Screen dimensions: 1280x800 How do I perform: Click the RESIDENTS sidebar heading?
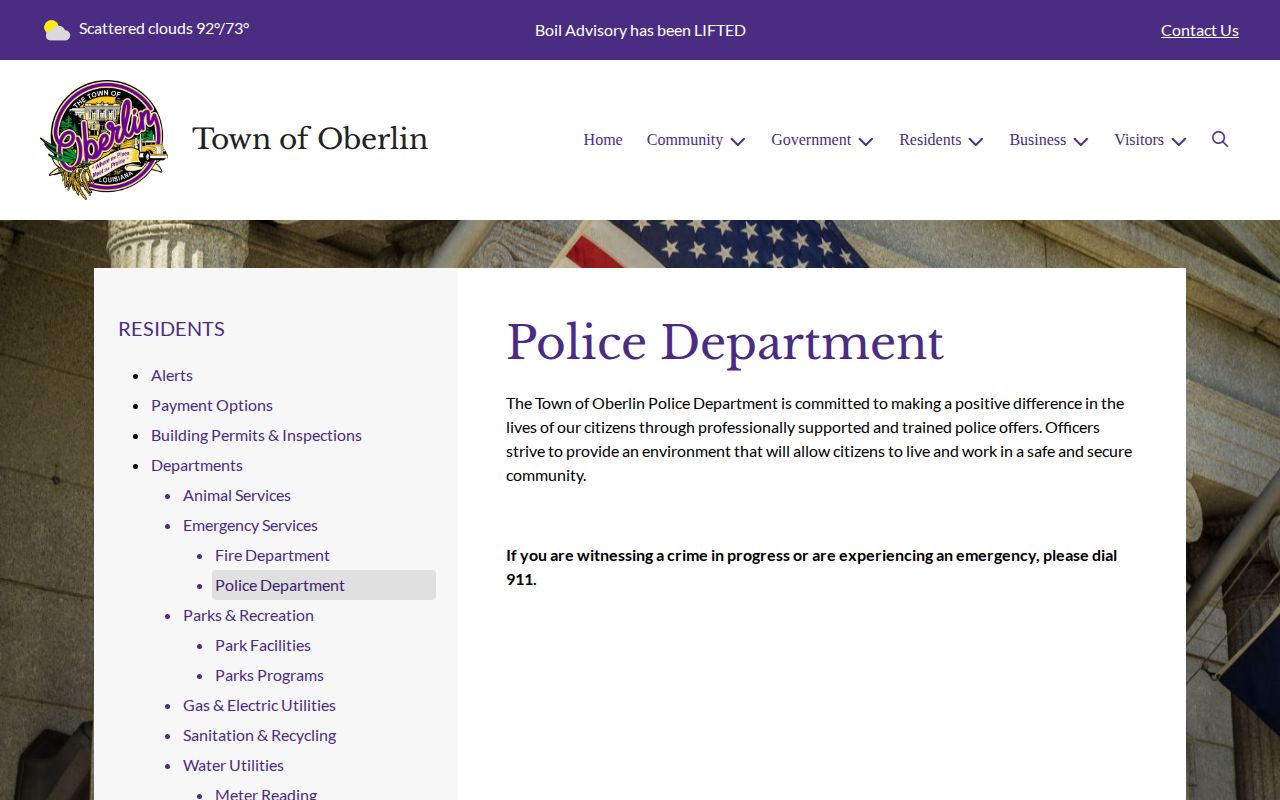(171, 329)
